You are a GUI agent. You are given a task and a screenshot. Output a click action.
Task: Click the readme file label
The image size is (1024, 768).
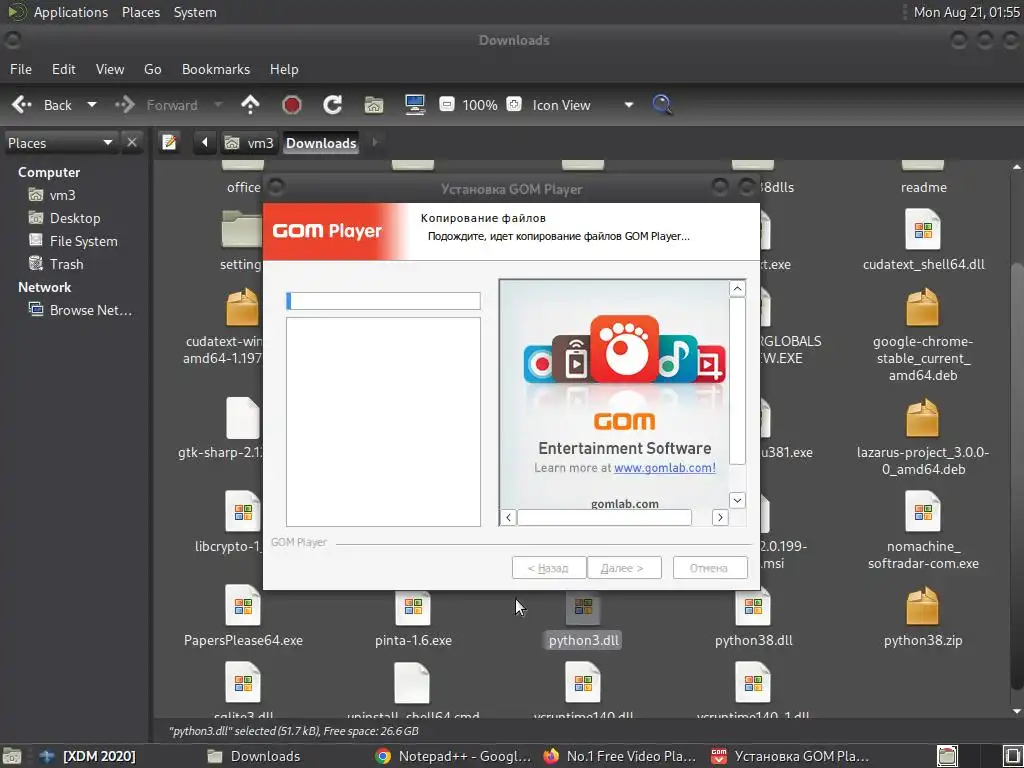coord(923,187)
